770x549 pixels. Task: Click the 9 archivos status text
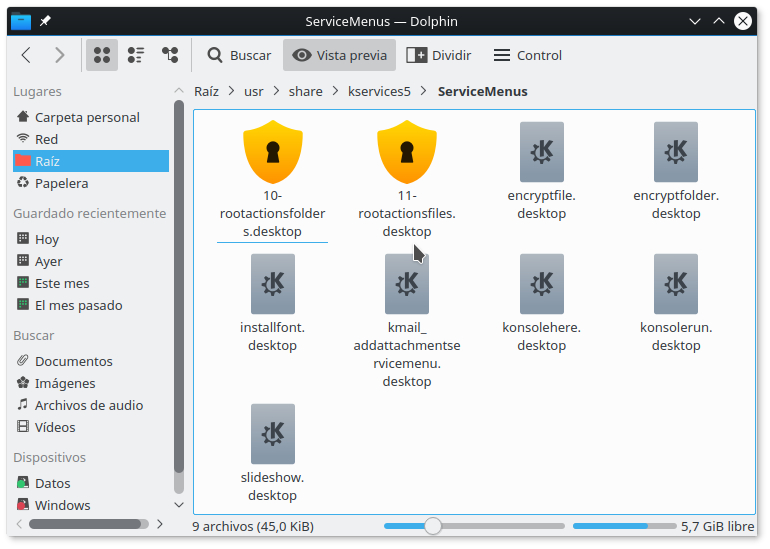coord(253,526)
